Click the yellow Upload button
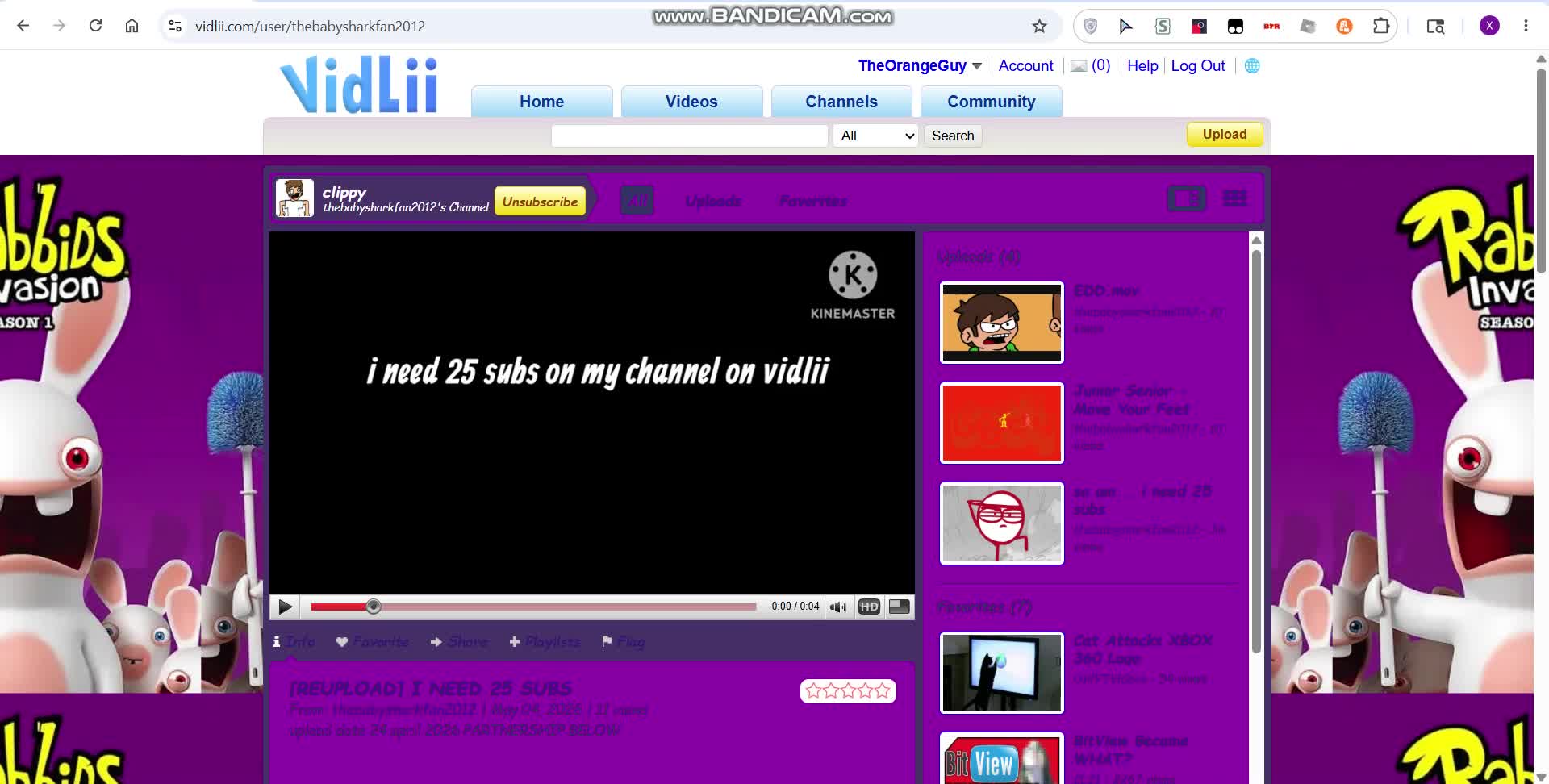This screenshot has height=784, width=1549. pos(1225,135)
